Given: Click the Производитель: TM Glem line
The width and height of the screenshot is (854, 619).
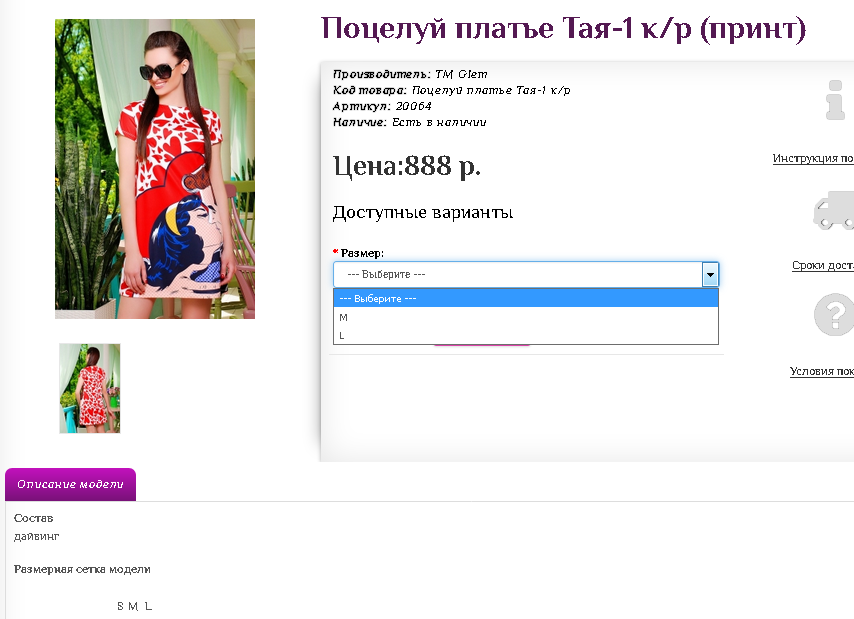Looking at the screenshot, I should [x=410, y=74].
